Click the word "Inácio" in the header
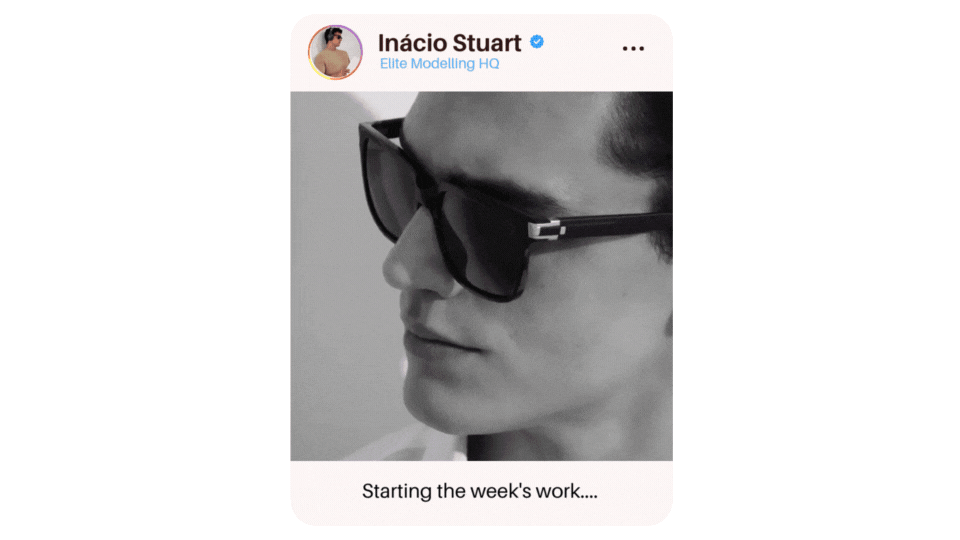 411,43
